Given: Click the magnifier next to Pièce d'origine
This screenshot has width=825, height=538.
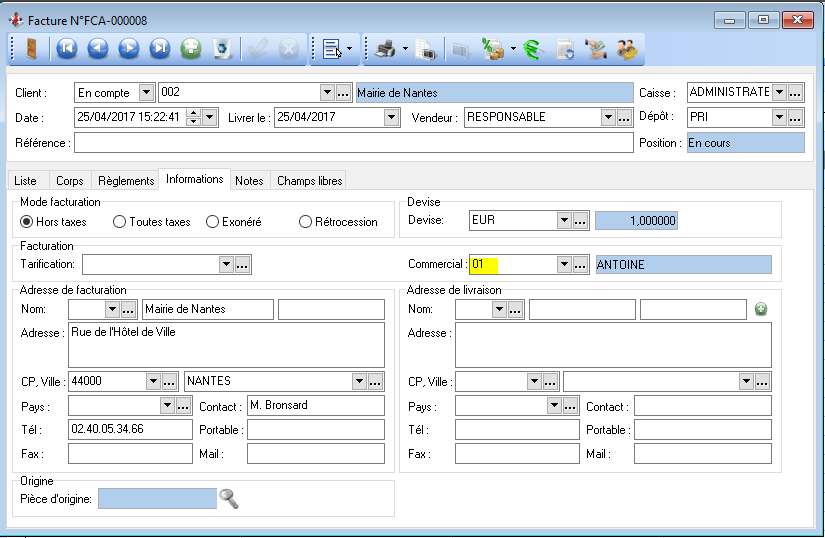Looking at the screenshot, I should coord(229,498).
